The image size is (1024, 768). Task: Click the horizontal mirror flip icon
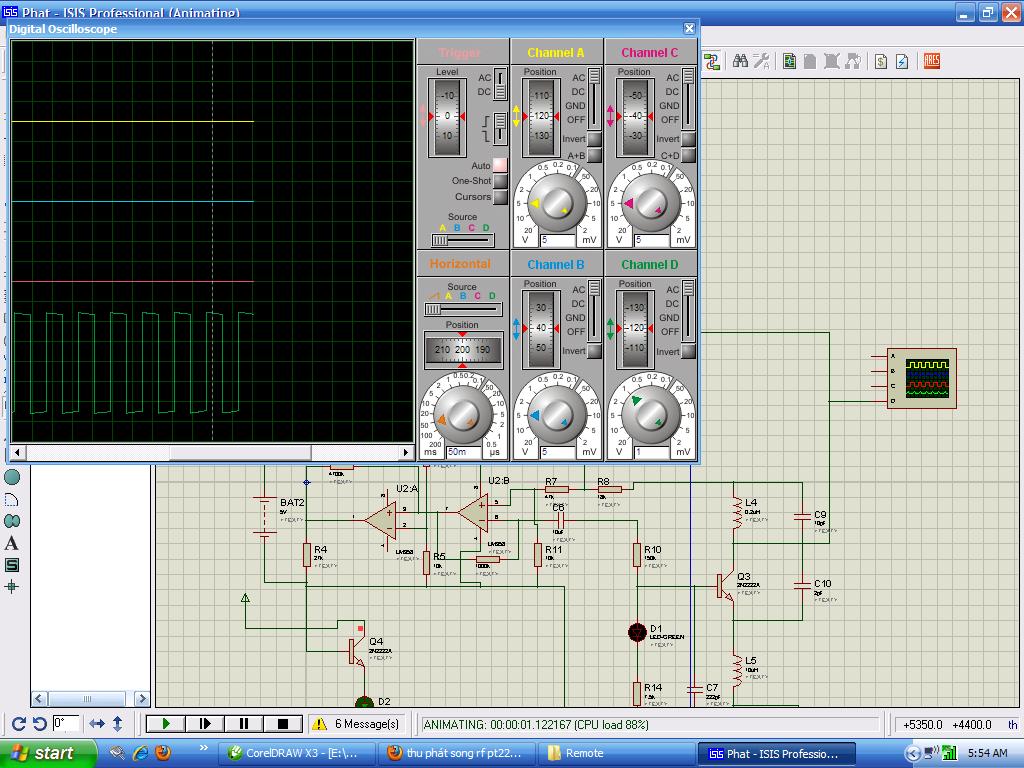pos(97,723)
